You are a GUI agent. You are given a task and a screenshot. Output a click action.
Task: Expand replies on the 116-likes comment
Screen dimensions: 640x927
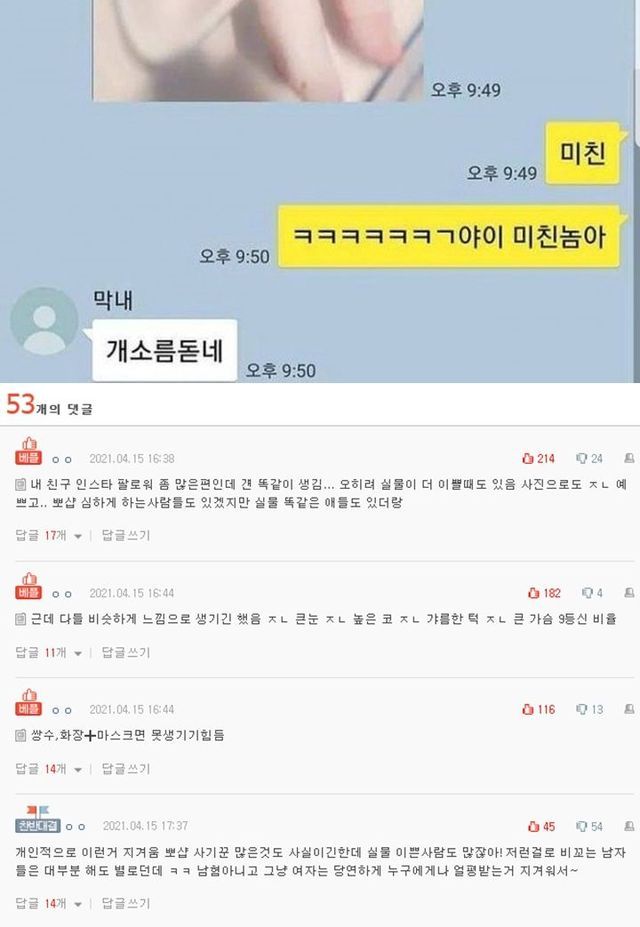coord(78,770)
